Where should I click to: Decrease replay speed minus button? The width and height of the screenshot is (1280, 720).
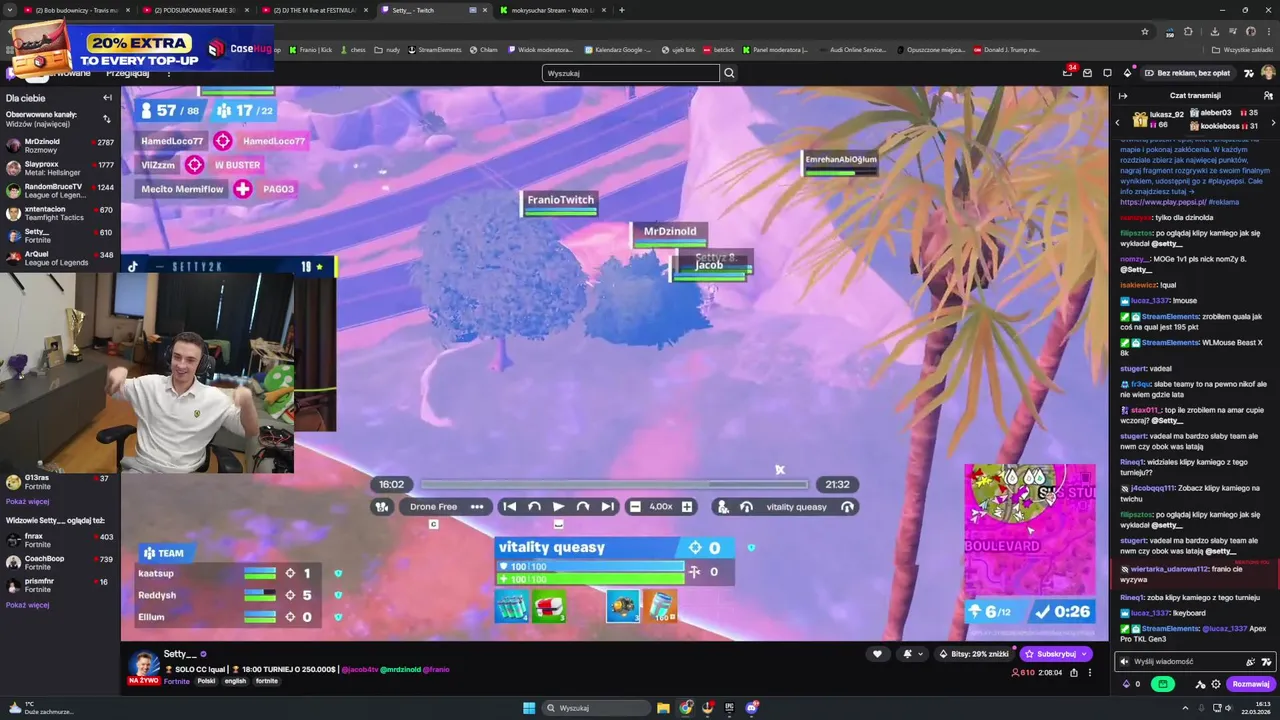pyautogui.click(x=635, y=507)
